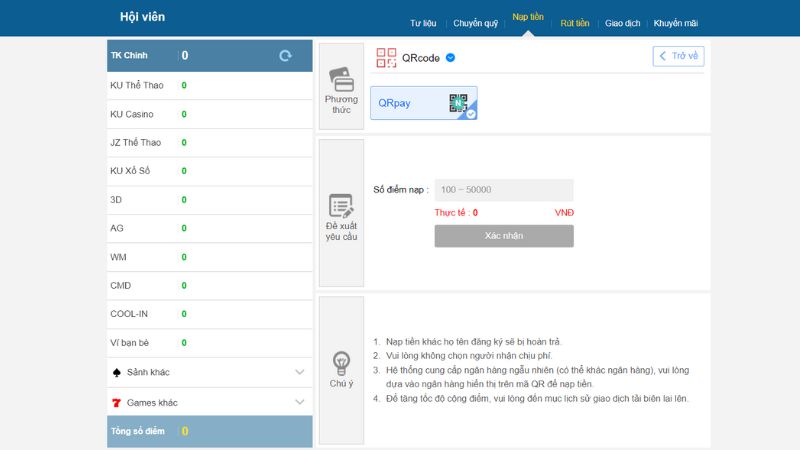This screenshot has height=450, width=800.
Task: Click the Trở về back button
Action: pyautogui.click(x=678, y=56)
